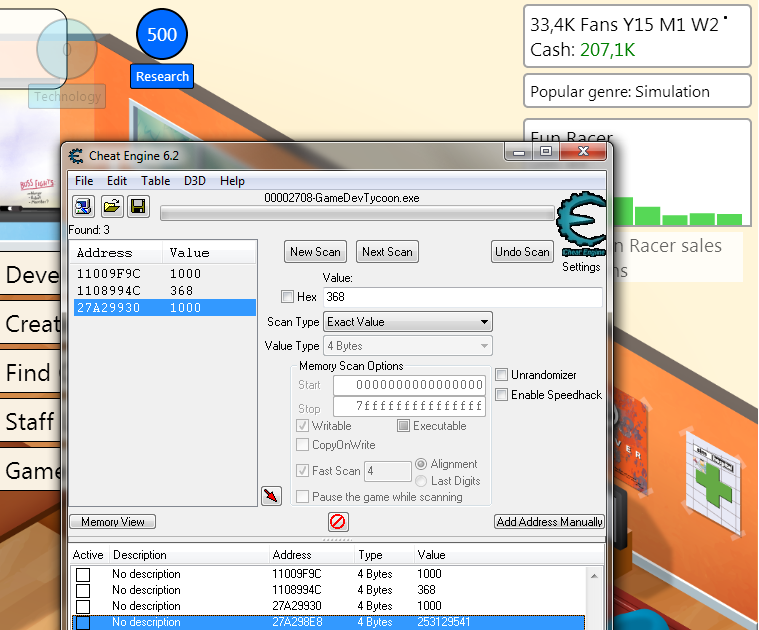Select found address 1108994C

(165, 291)
